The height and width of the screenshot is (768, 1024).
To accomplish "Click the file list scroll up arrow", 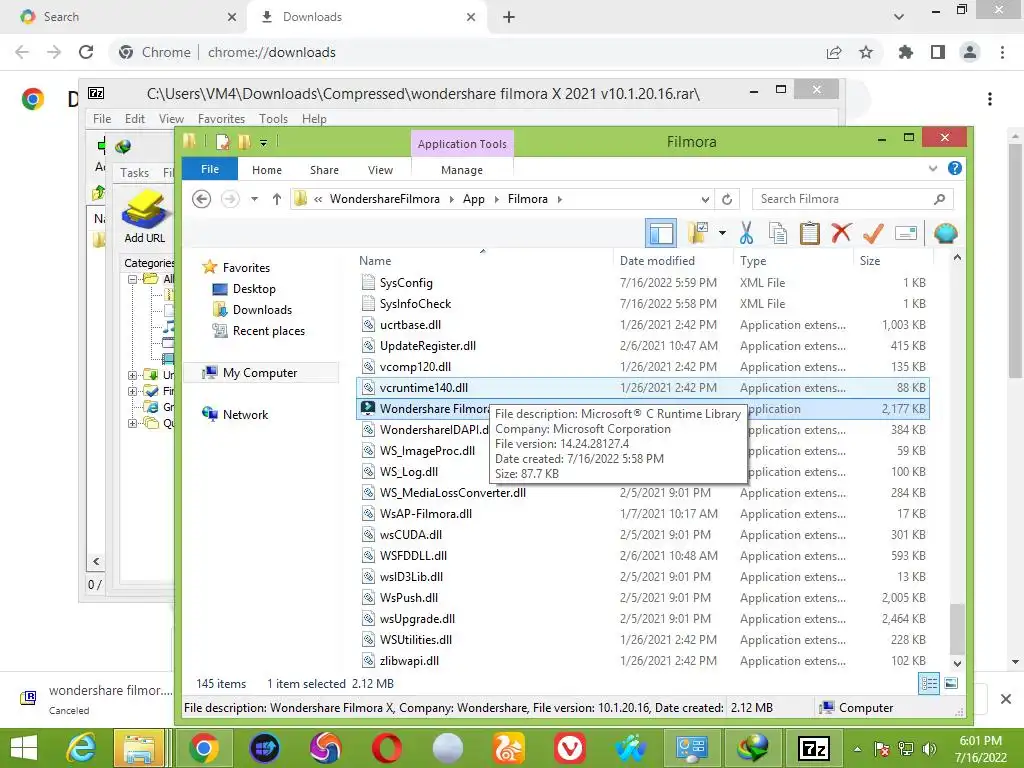I will tap(957, 258).
